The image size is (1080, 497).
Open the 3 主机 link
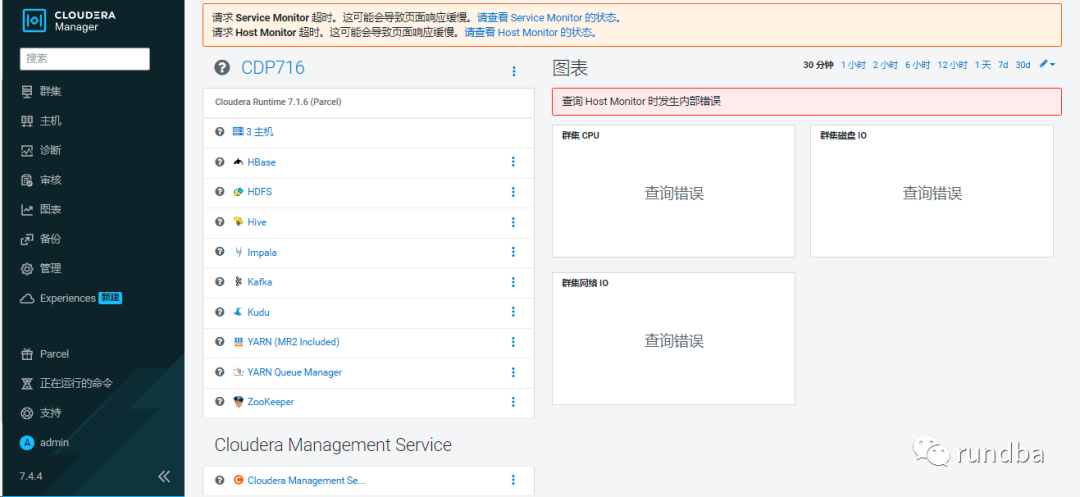click(260, 131)
